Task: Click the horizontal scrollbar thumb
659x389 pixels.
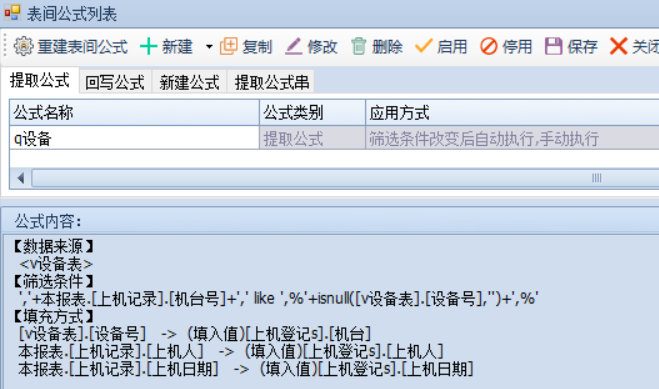Action: click(345, 178)
